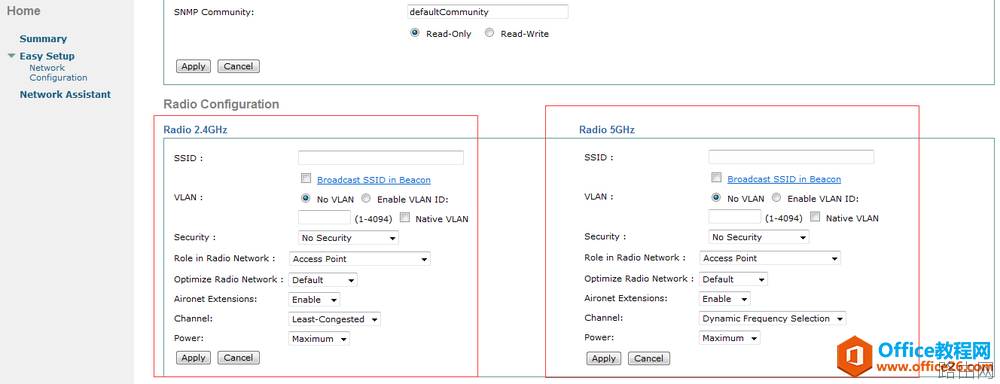Collapse the Easy Setup tree arrow

coord(11,56)
